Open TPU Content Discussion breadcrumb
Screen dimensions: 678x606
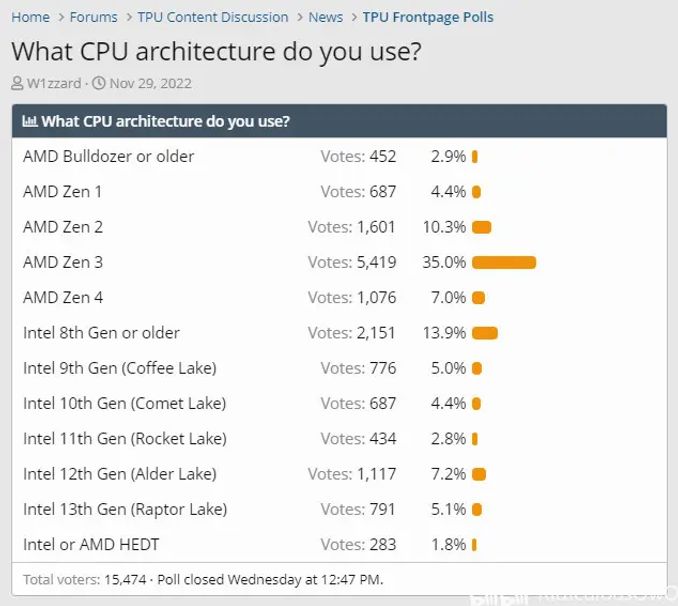[x=213, y=17]
